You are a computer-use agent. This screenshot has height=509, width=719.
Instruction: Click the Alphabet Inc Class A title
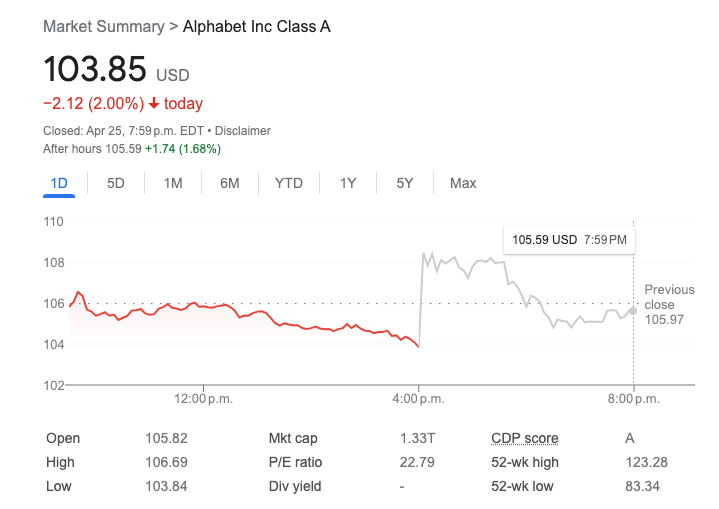click(256, 26)
